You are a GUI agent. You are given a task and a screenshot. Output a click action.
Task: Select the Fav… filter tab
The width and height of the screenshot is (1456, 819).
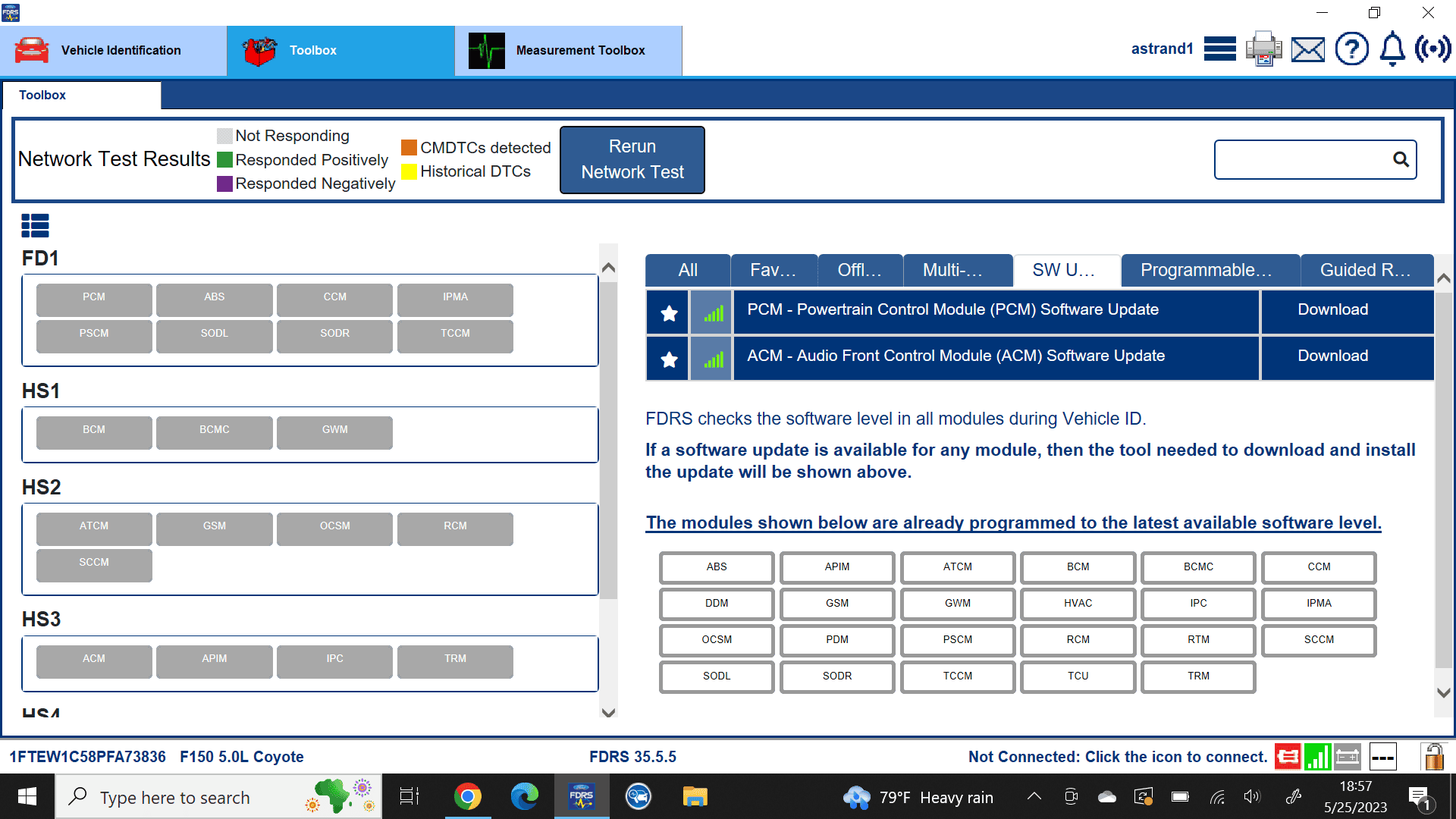pos(773,270)
